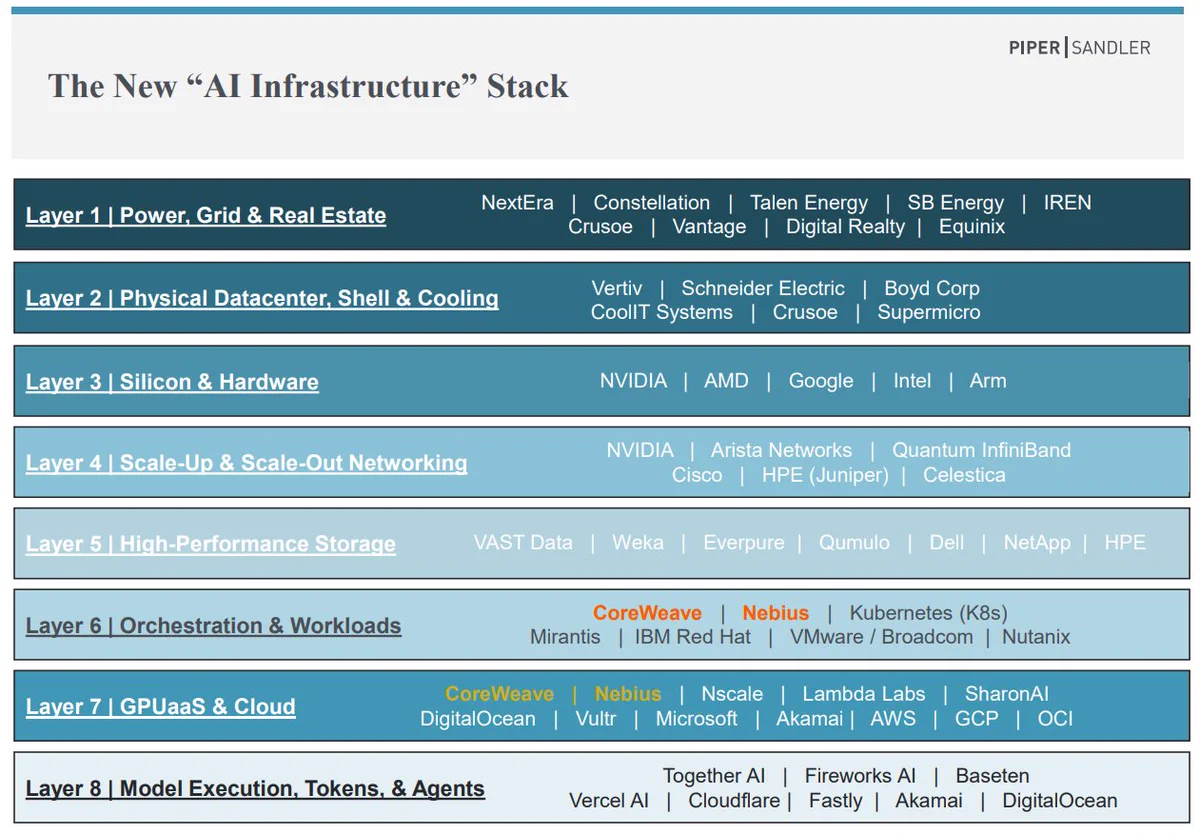This screenshot has width=1200, height=834.
Task: Click Equinix
Action: coord(972,227)
